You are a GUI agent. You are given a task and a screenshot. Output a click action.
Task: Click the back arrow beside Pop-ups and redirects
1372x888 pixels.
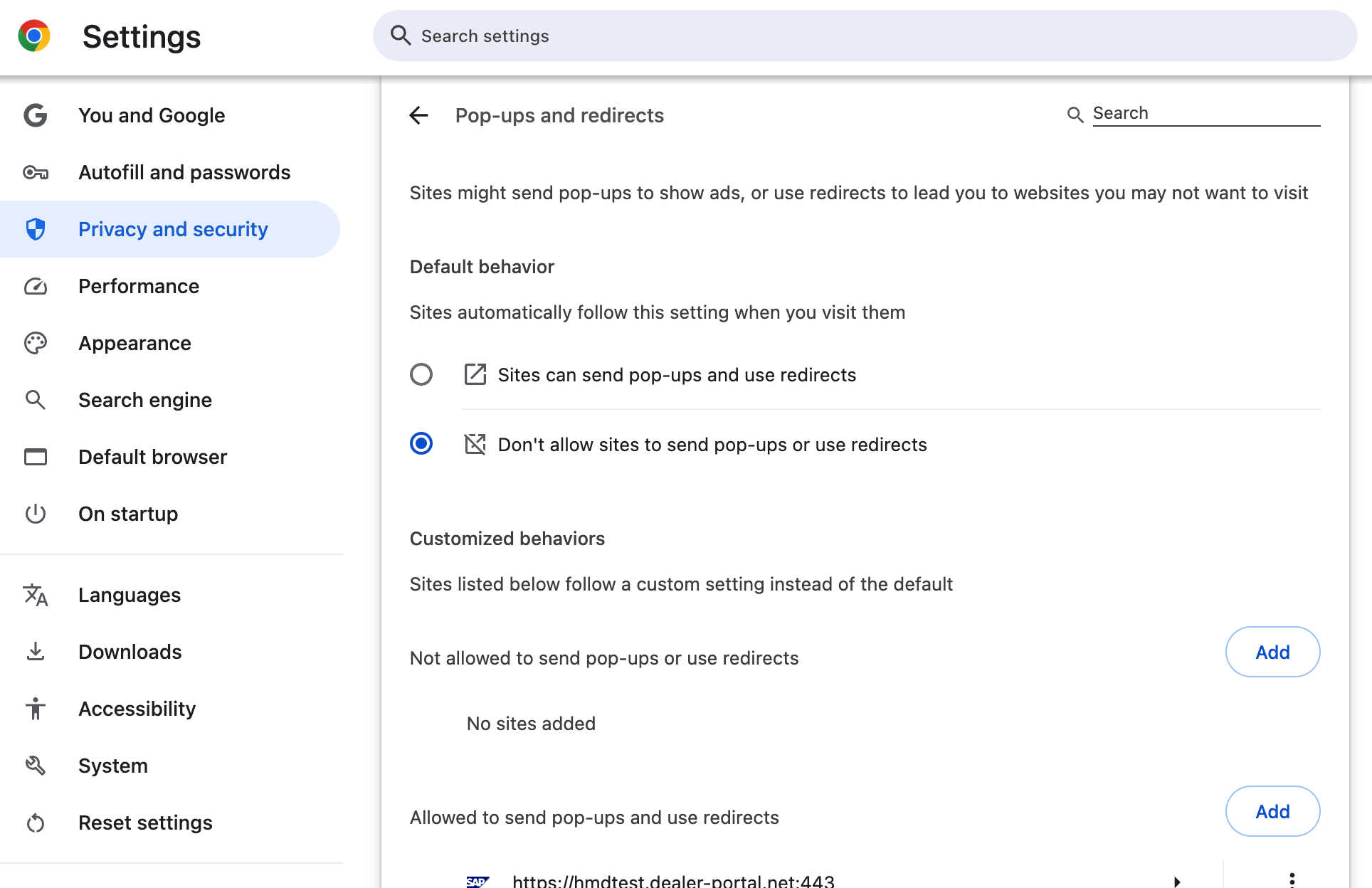click(418, 115)
